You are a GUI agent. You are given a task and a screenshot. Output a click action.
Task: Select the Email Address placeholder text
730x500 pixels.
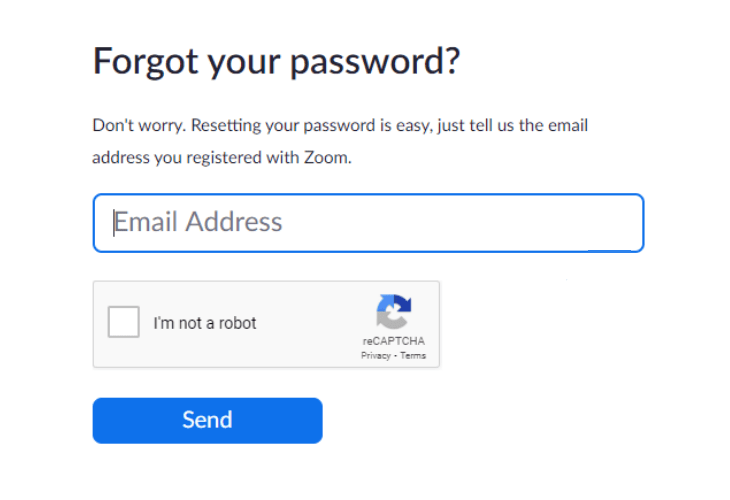click(x=198, y=222)
